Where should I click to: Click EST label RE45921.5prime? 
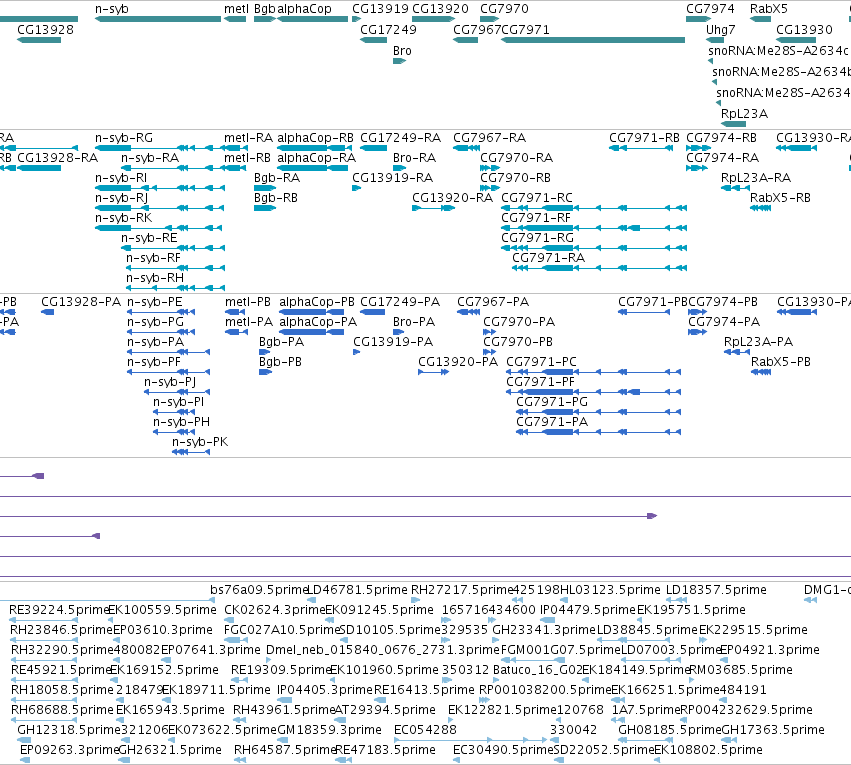click(61, 670)
